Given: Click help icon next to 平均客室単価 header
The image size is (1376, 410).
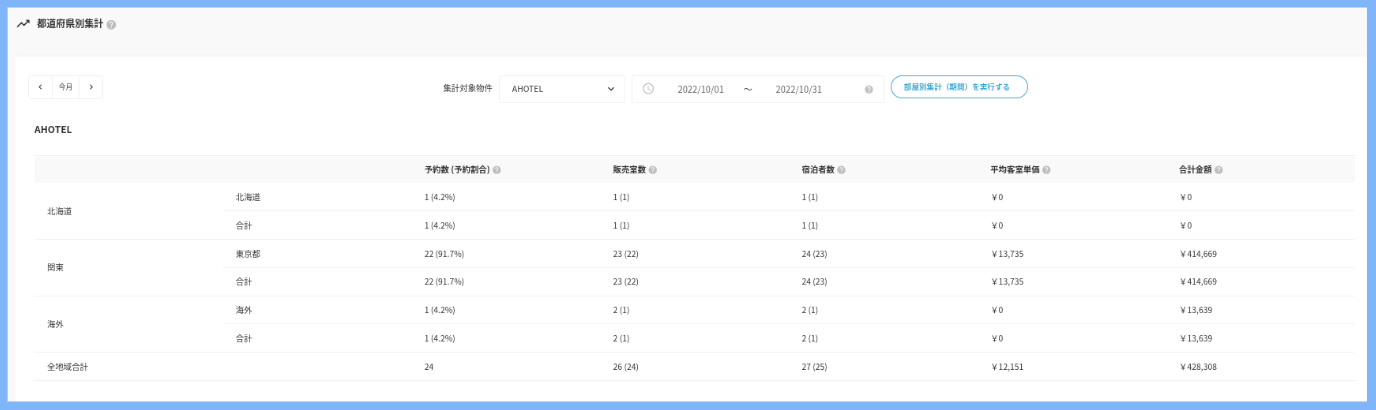Looking at the screenshot, I should [1046, 170].
